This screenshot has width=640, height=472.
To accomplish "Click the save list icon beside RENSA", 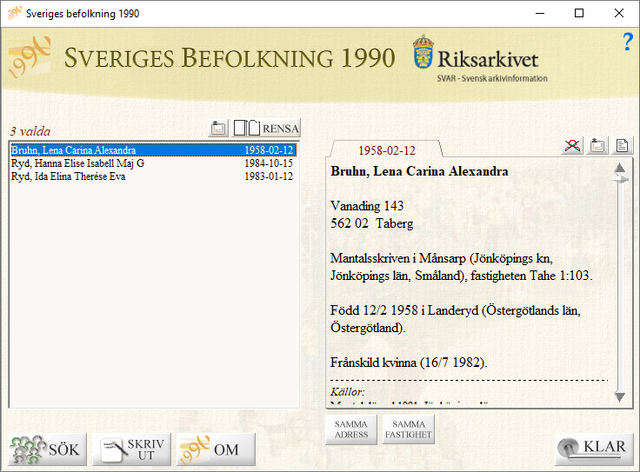I will click(218, 128).
